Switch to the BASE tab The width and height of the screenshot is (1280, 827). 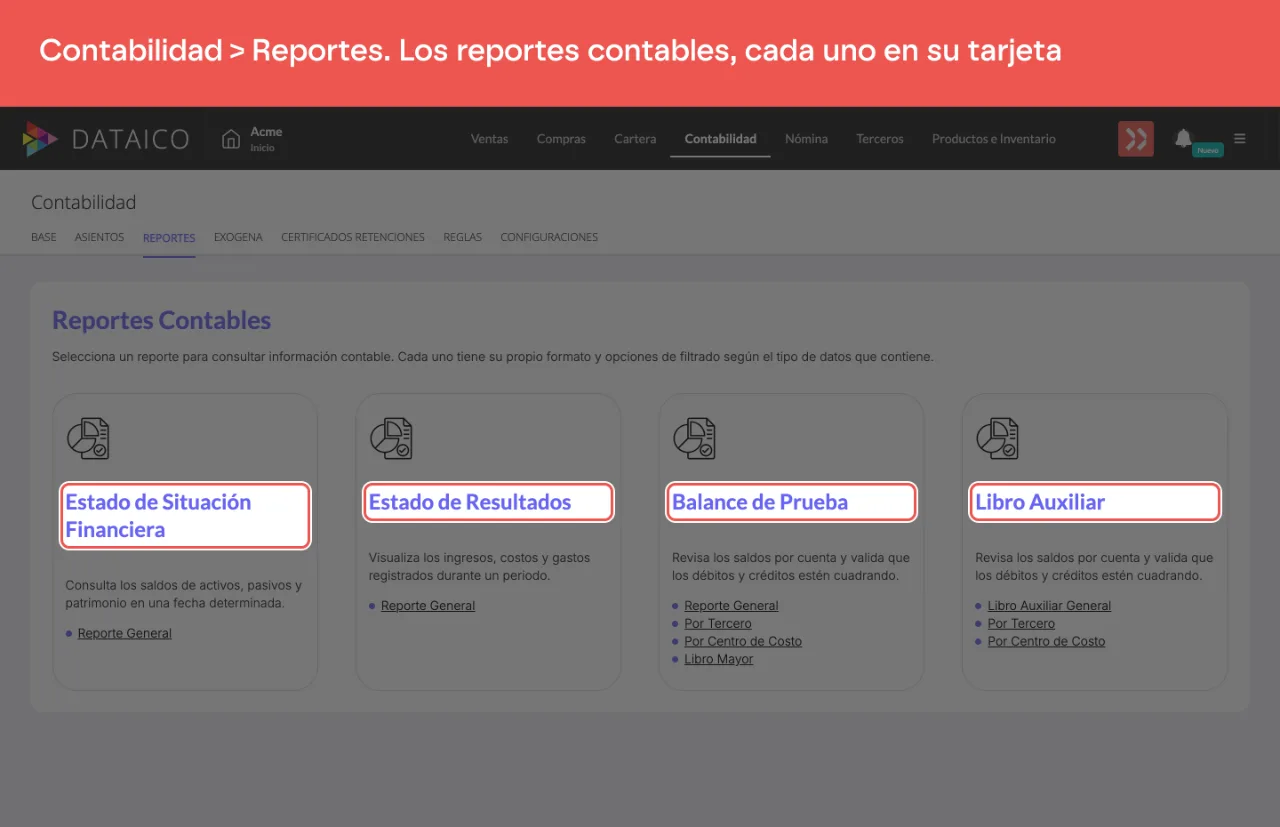(44, 238)
